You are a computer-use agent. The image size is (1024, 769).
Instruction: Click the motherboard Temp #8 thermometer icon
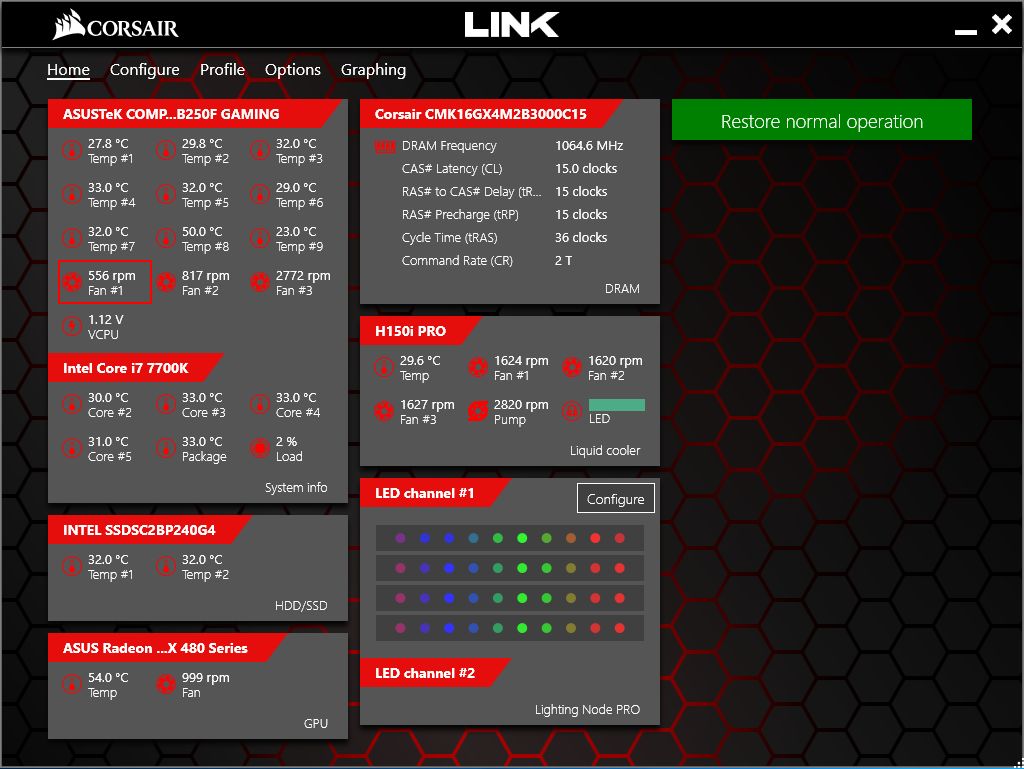point(166,239)
